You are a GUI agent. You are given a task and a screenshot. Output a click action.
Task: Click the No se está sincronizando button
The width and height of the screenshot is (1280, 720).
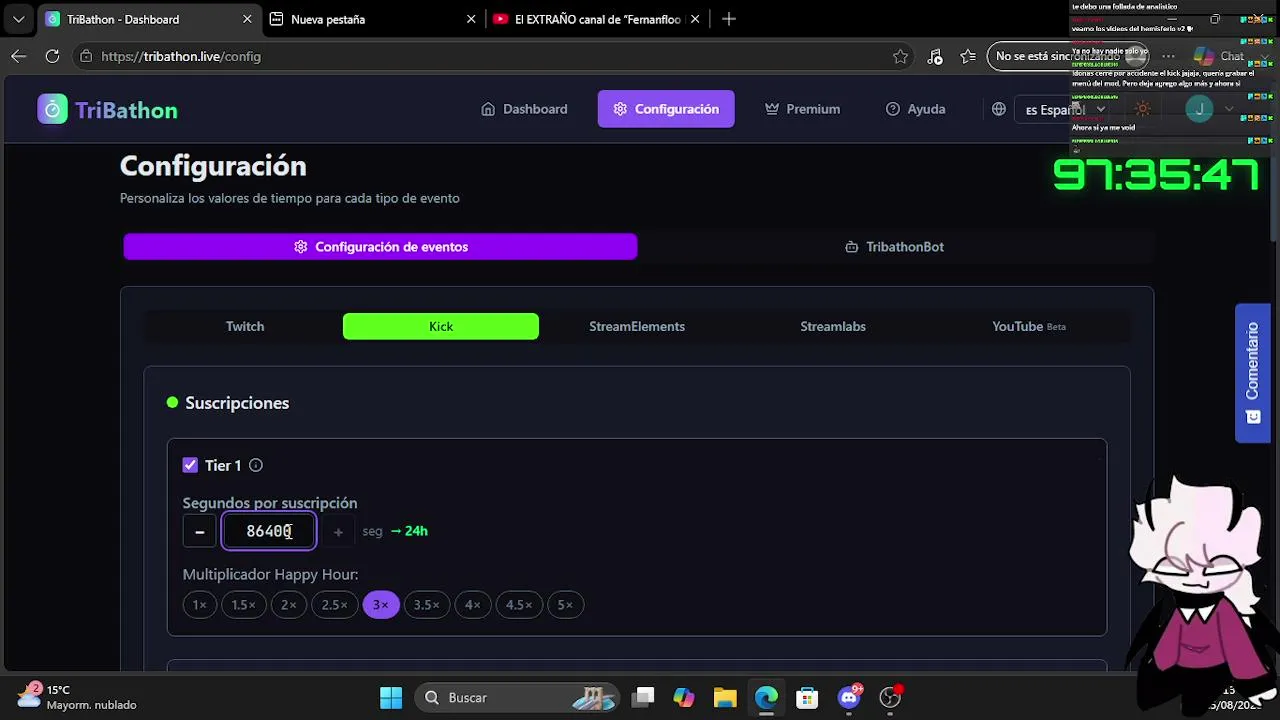pyautogui.click(x=1068, y=57)
